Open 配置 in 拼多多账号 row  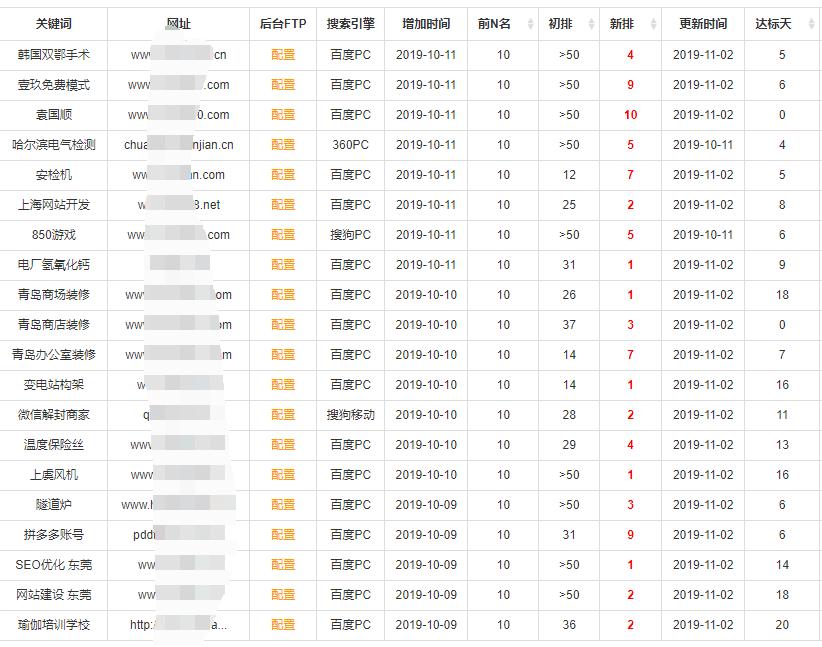click(x=283, y=534)
